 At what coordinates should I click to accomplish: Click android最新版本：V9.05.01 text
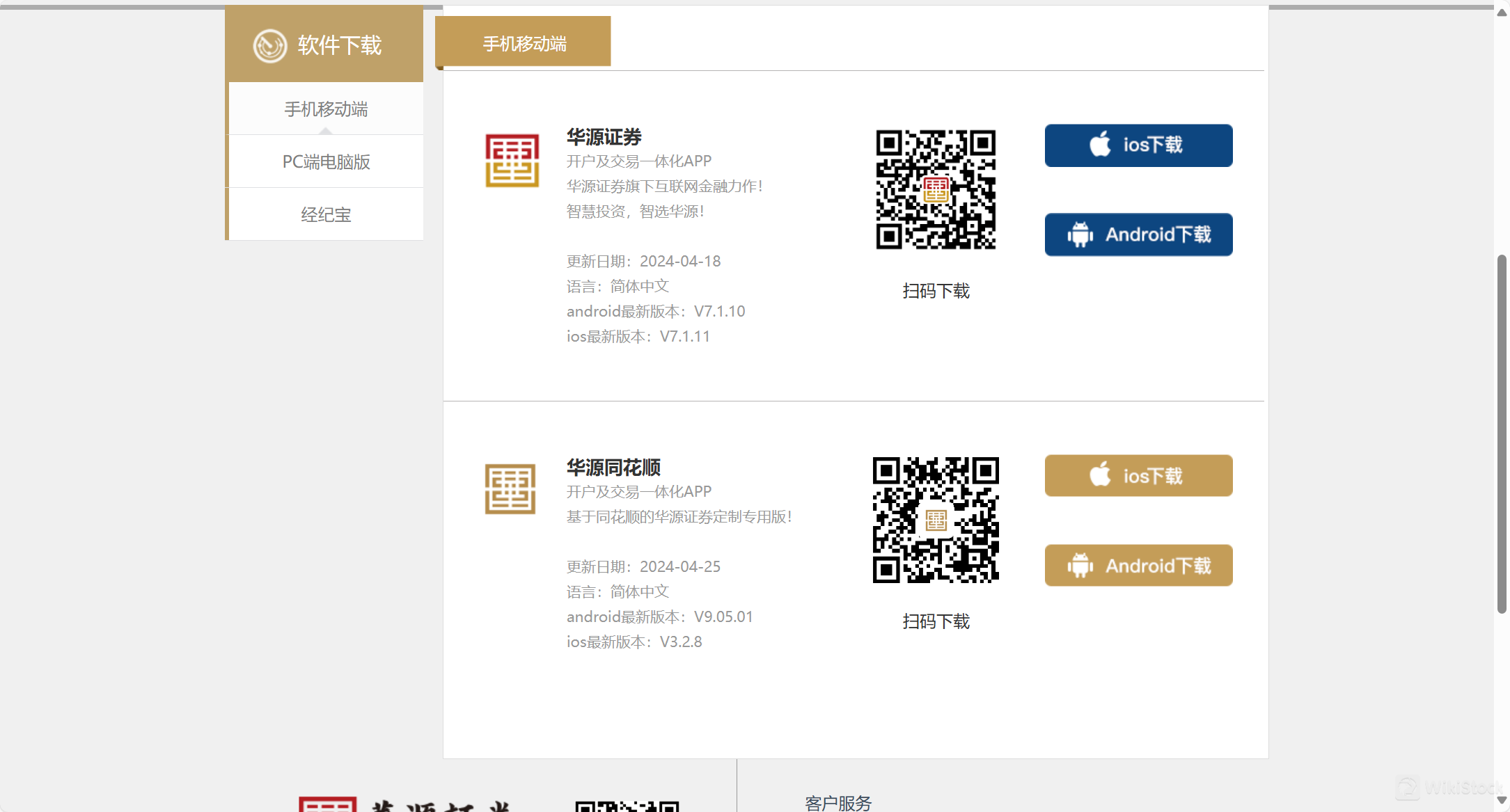coord(660,617)
